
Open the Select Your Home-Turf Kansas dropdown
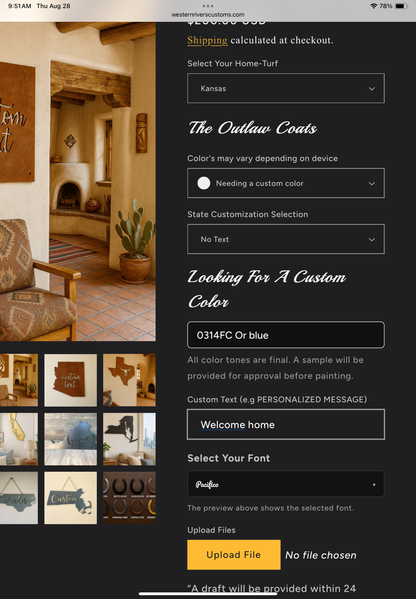point(286,88)
